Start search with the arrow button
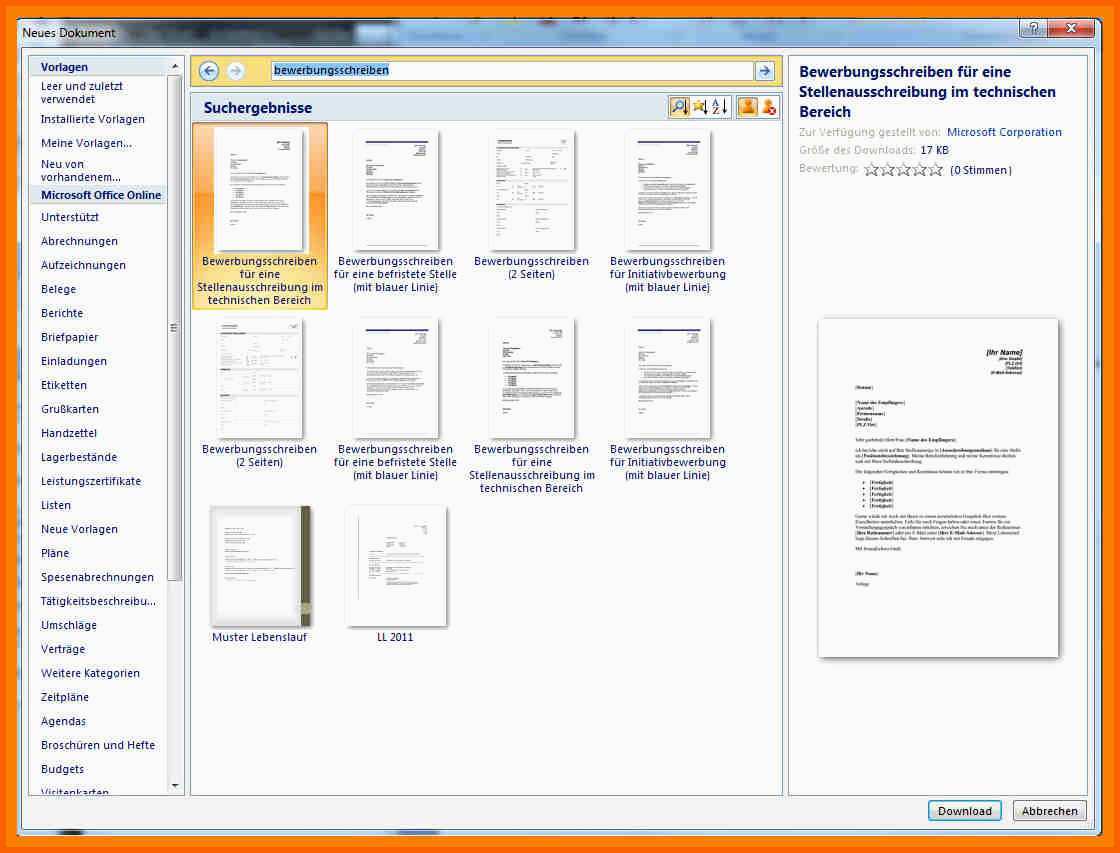Viewport: 1120px width, 853px height. (764, 71)
